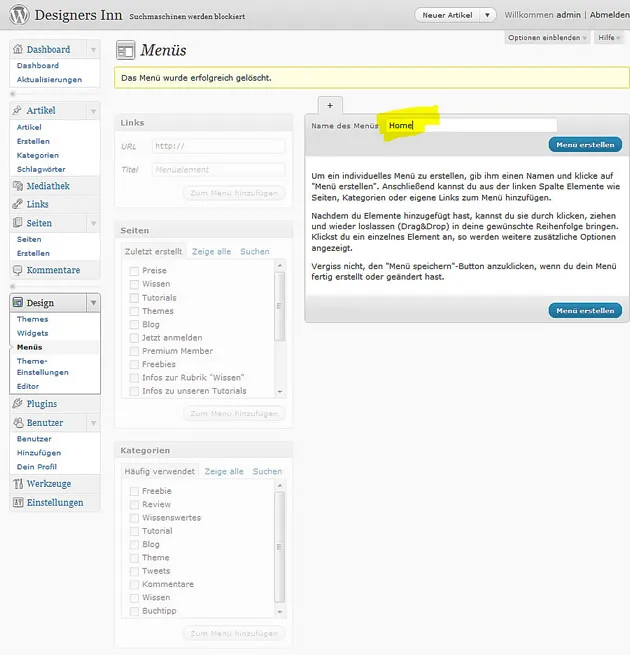This screenshot has width=630, height=655.
Task: Open Theme-Einstellungen submenu link
Action: (43, 366)
